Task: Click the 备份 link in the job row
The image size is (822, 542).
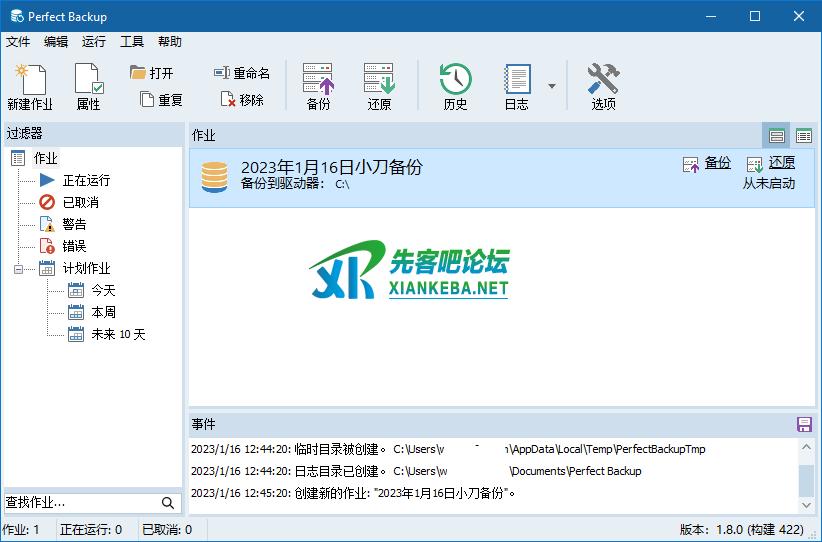Action: click(717, 163)
